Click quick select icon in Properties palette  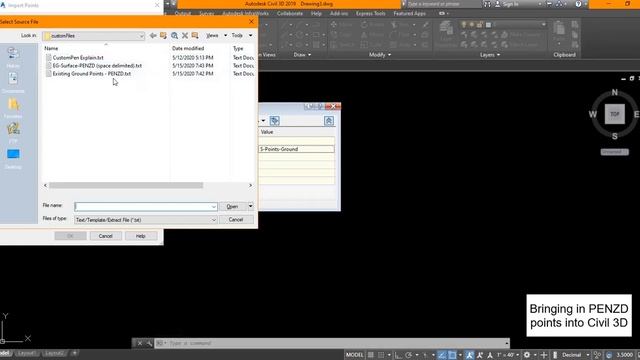point(274,121)
